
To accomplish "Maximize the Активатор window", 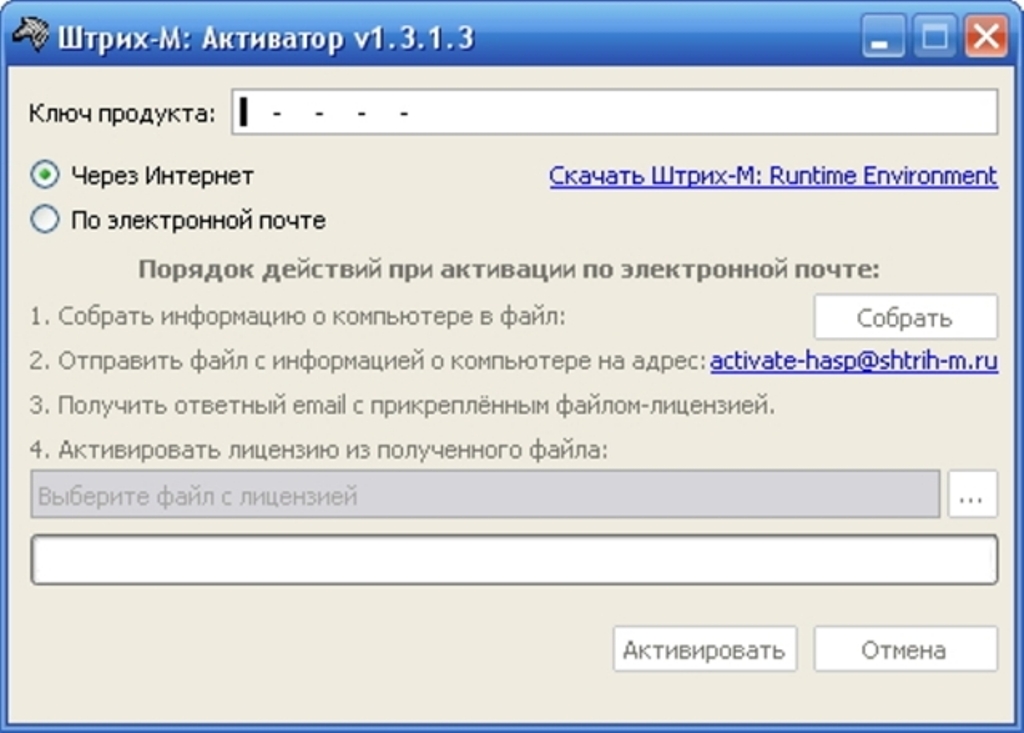I will pyautogui.click(x=934, y=39).
